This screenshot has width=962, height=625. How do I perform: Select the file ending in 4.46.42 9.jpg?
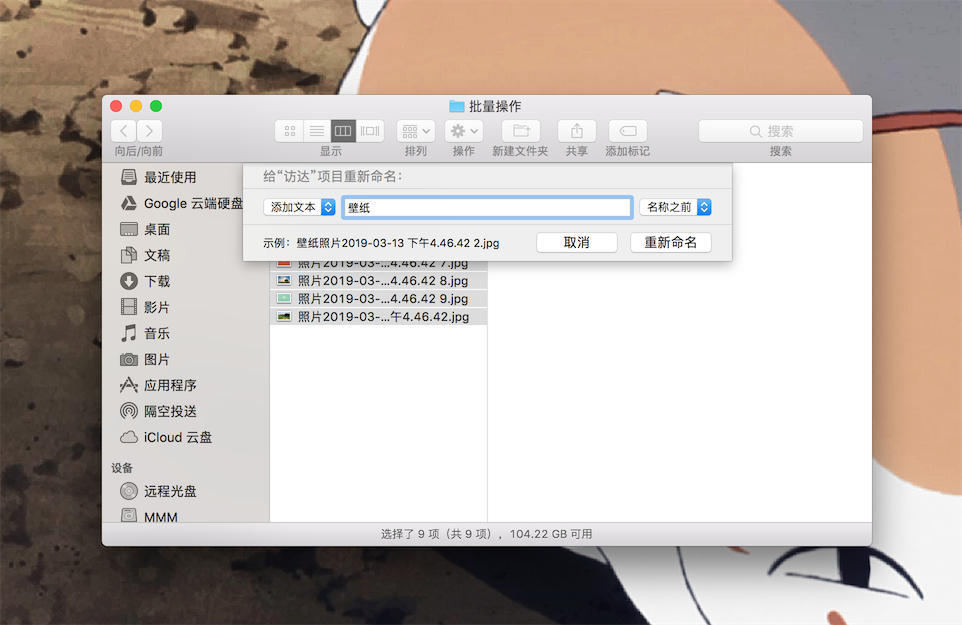tap(382, 299)
